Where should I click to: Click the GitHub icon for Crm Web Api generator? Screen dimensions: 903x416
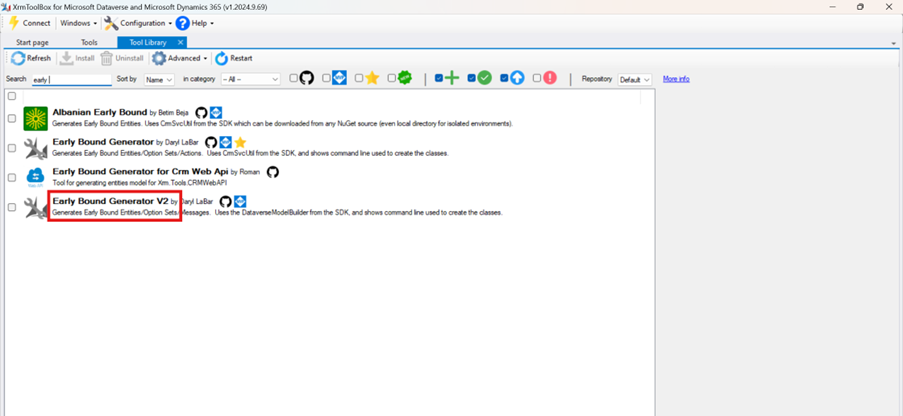[x=272, y=172]
